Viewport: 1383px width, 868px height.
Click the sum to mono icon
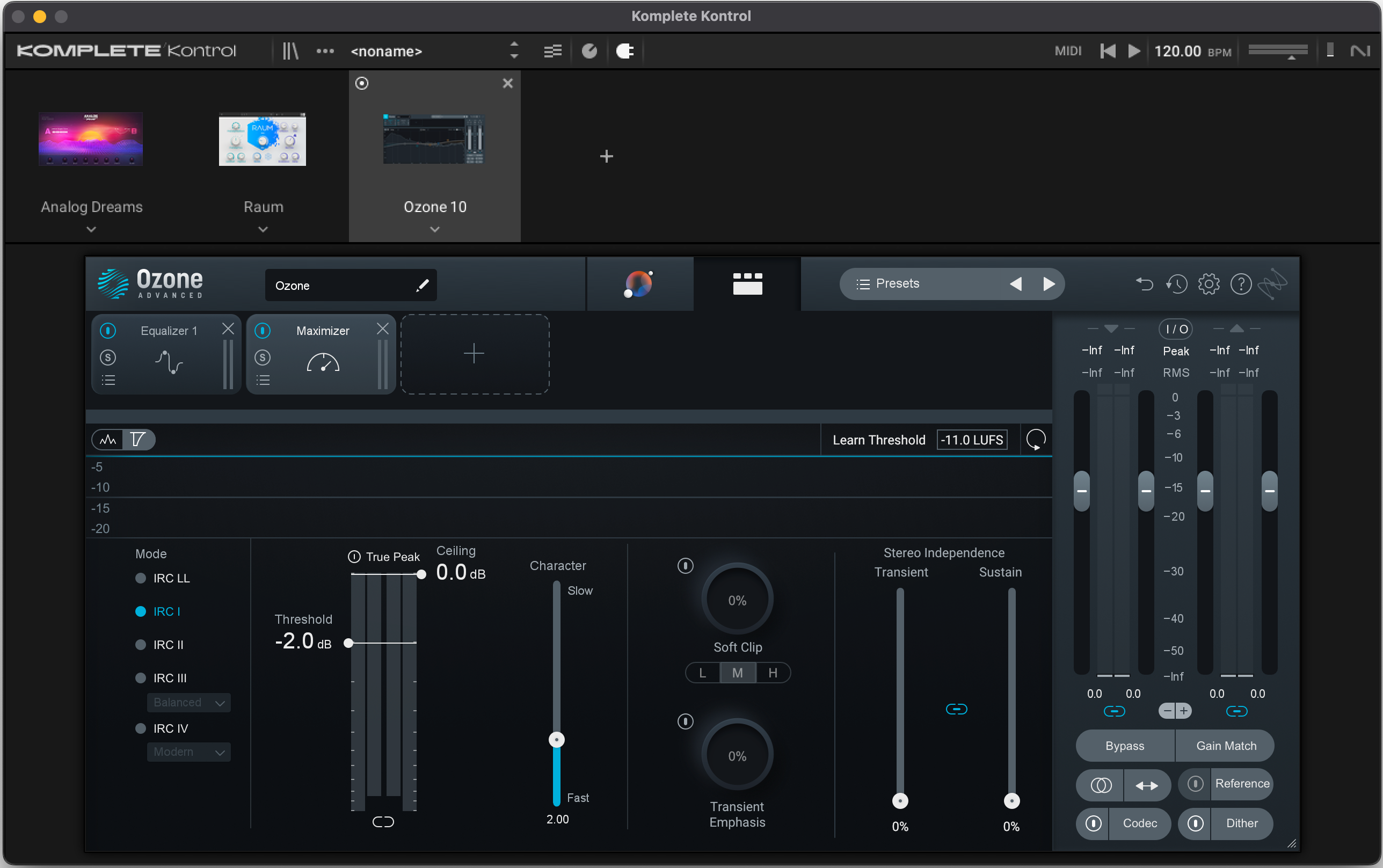(1100, 785)
